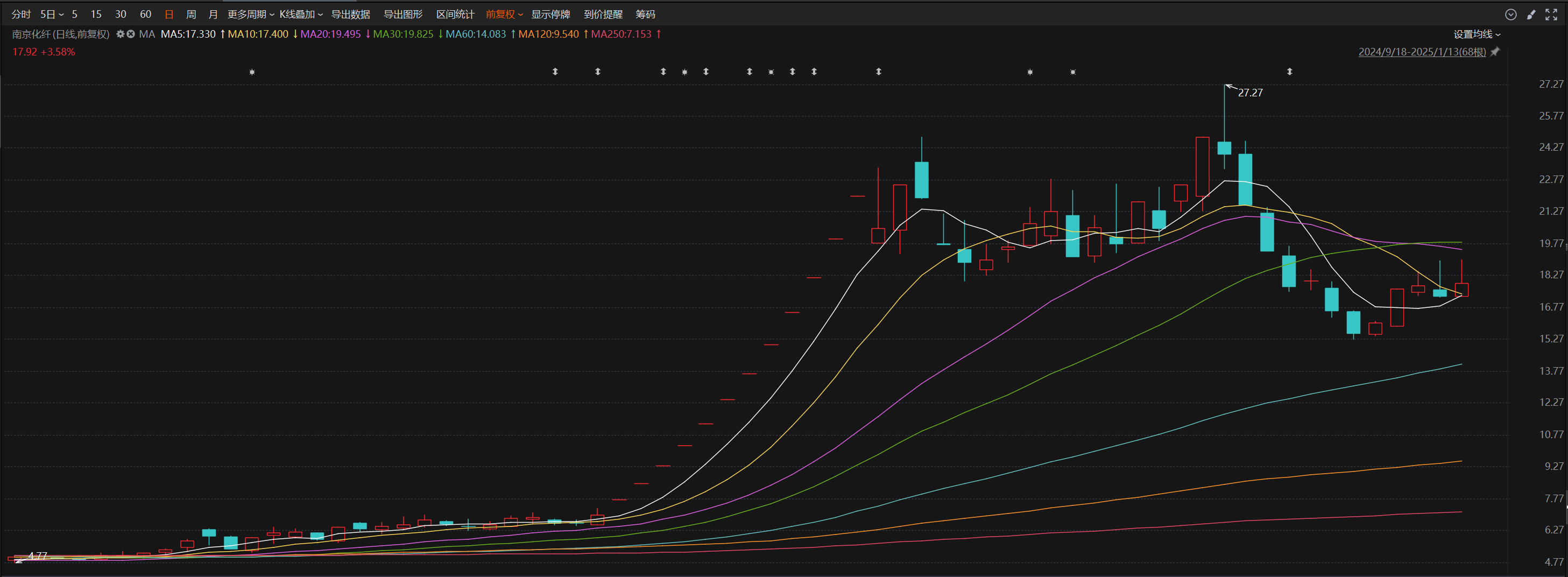Click the red MA250:7.153 legend
Viewport: 1568px width, 577px height.
621,34
